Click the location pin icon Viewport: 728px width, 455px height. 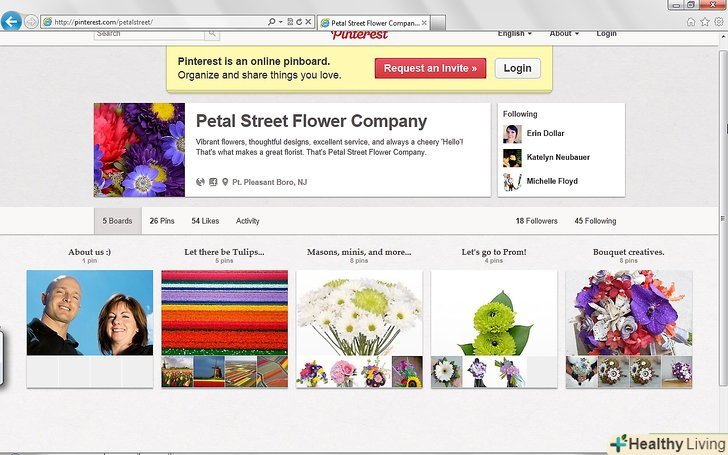tap(225, 182)
